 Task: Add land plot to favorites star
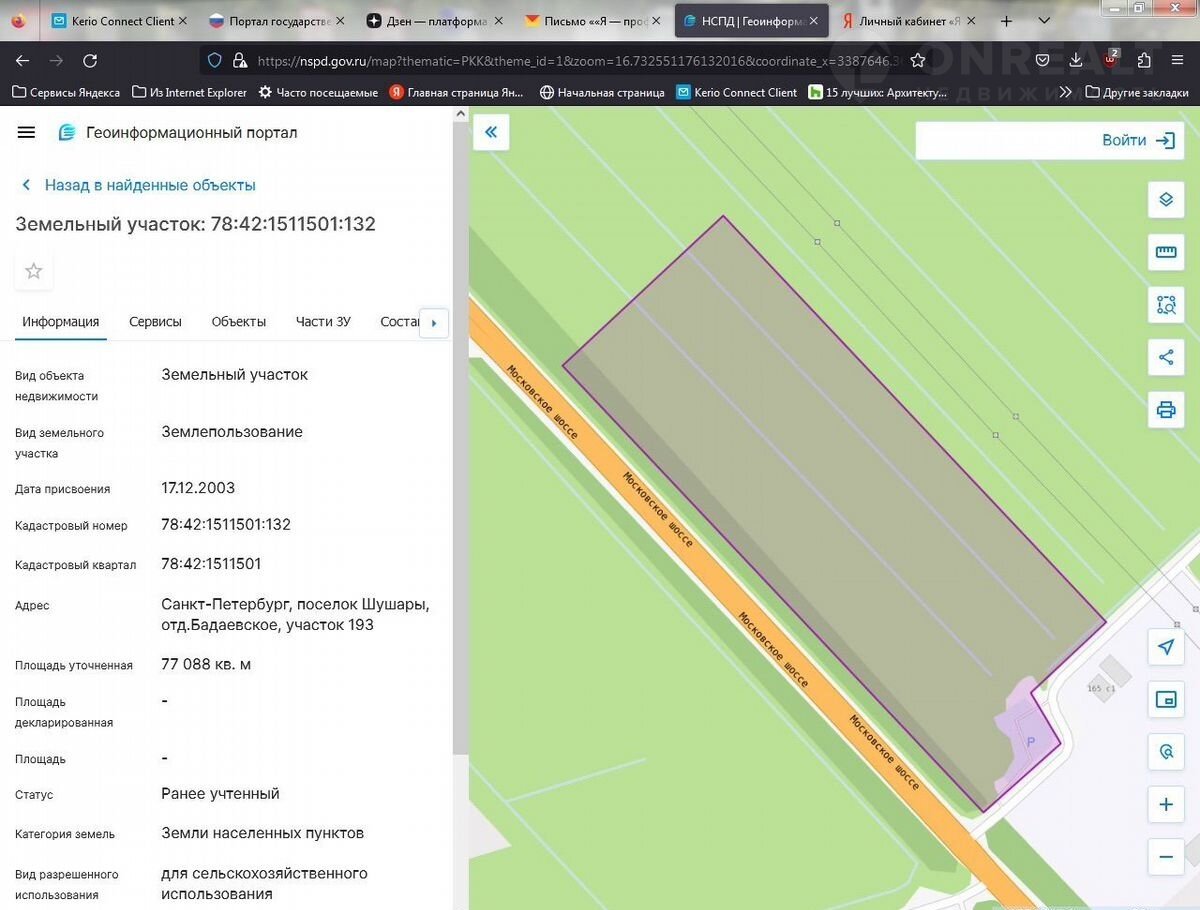point(34,271)
